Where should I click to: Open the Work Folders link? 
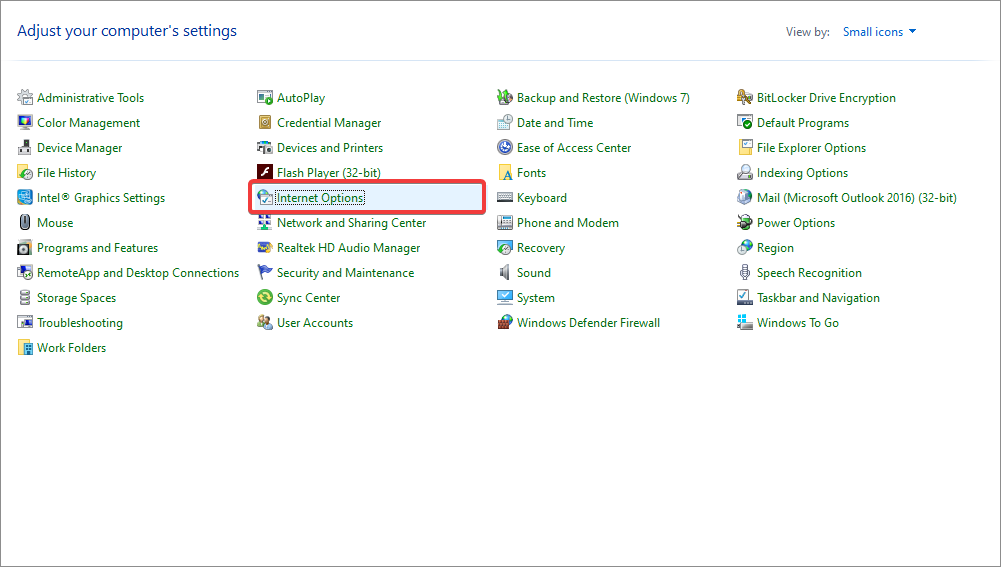[72, 347]
